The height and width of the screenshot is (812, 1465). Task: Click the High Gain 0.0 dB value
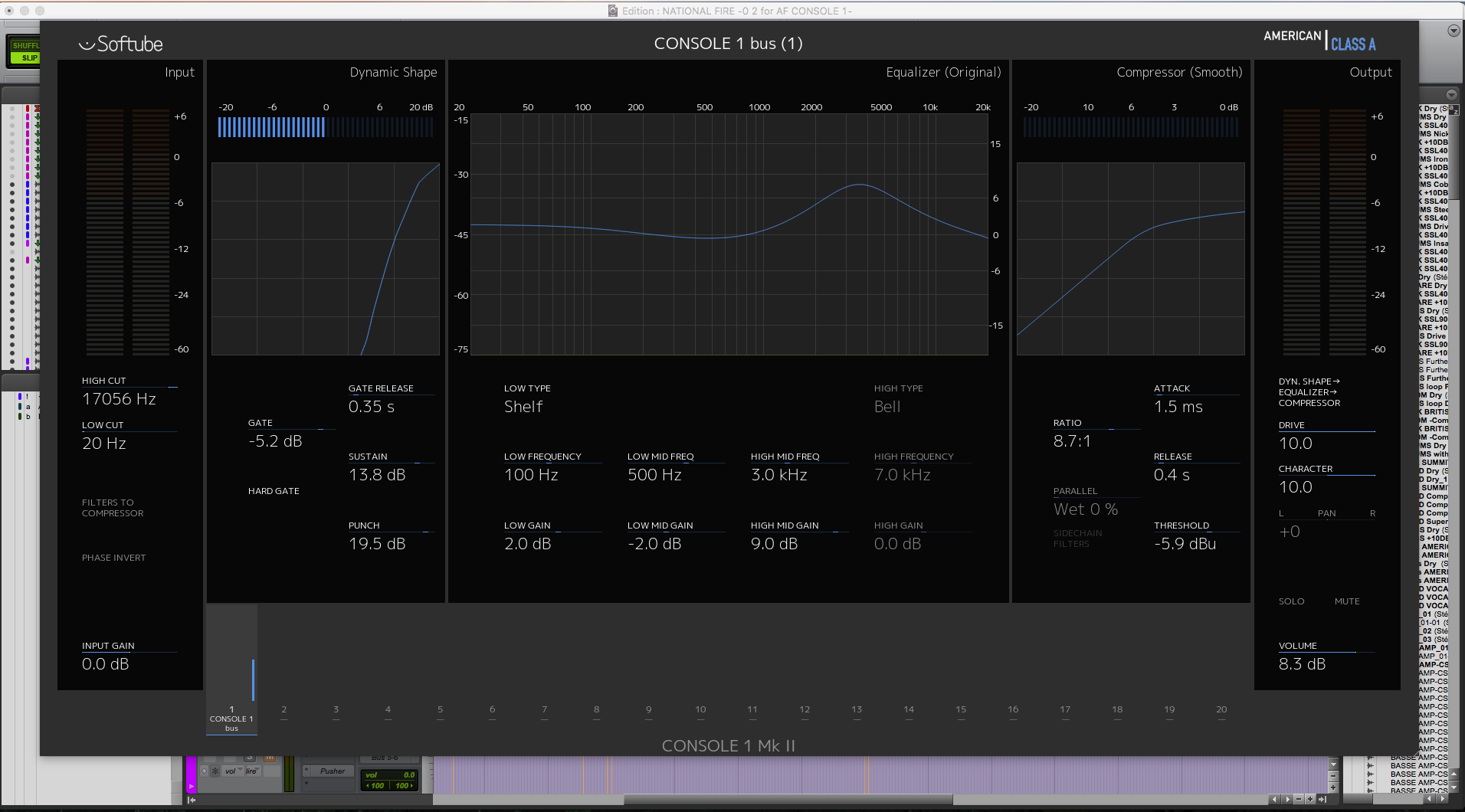[x=898, y=544]
